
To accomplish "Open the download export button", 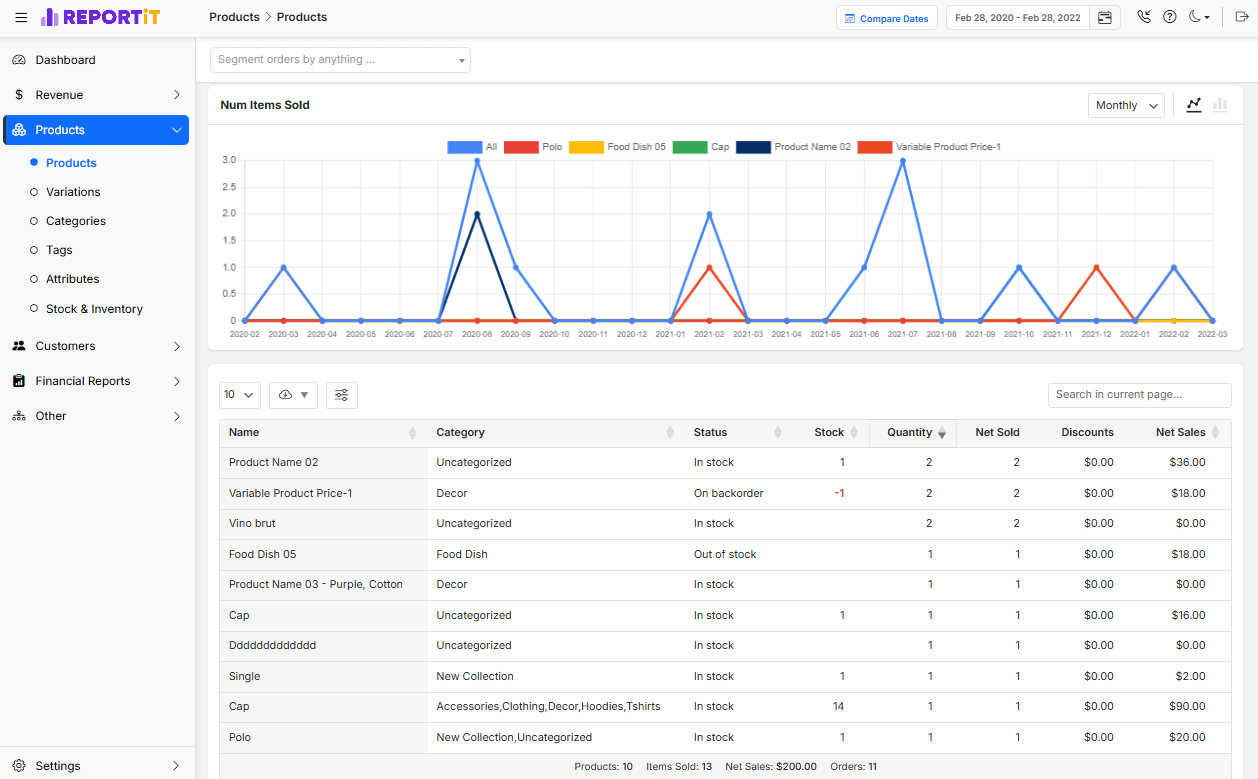I will coord(293,395).
